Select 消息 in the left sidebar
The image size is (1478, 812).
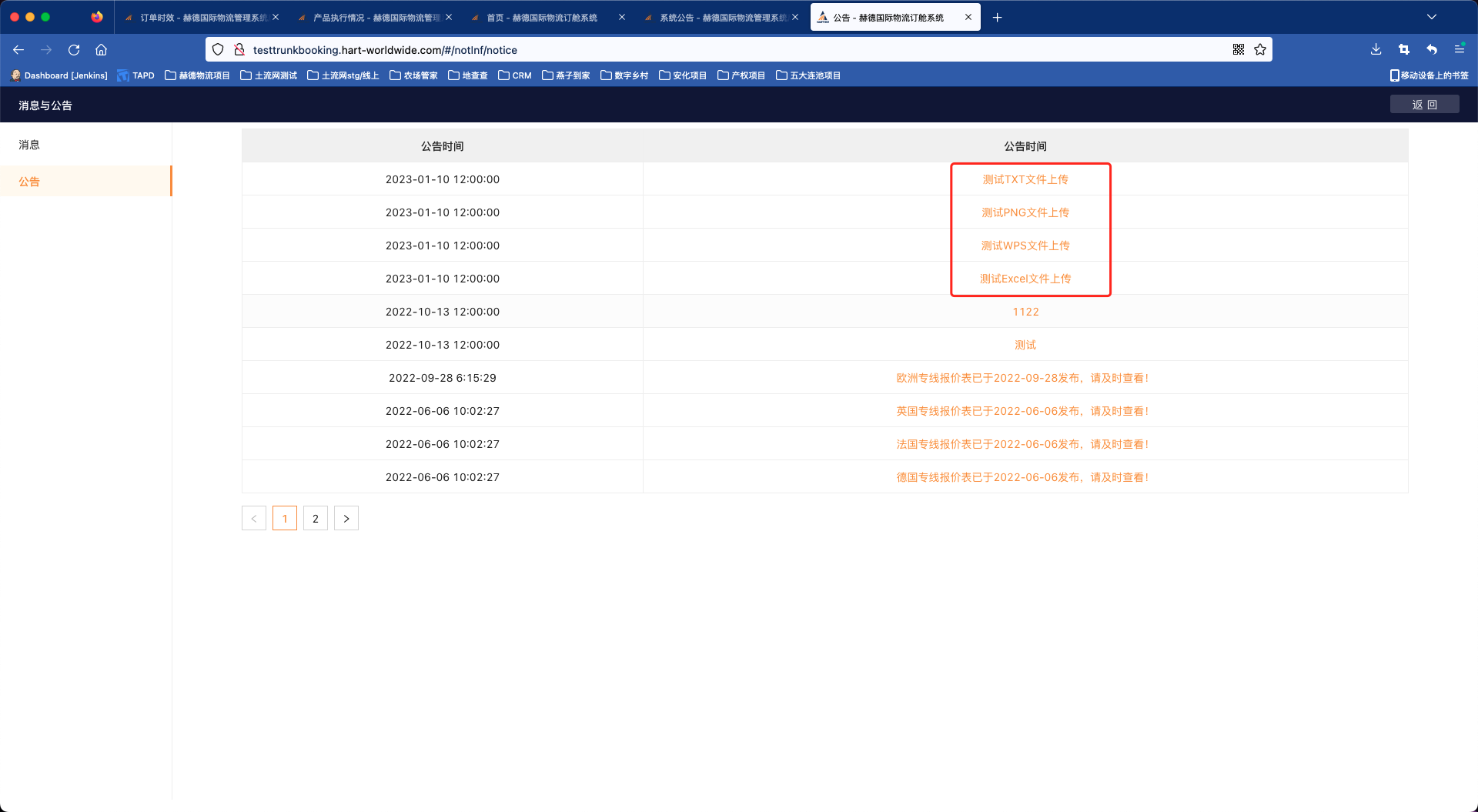click(29, 145)
